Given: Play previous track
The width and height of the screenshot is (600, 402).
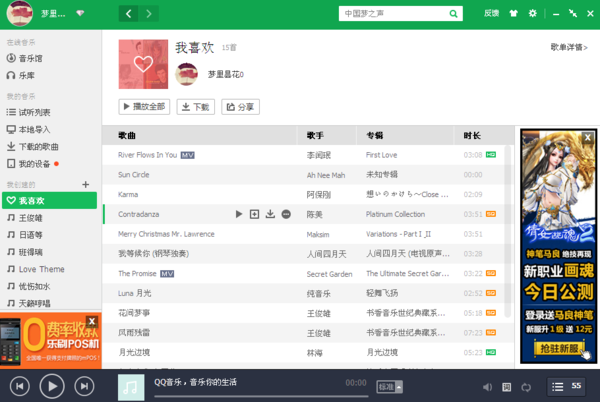Looking at the screenshot, I should [20, 386].
